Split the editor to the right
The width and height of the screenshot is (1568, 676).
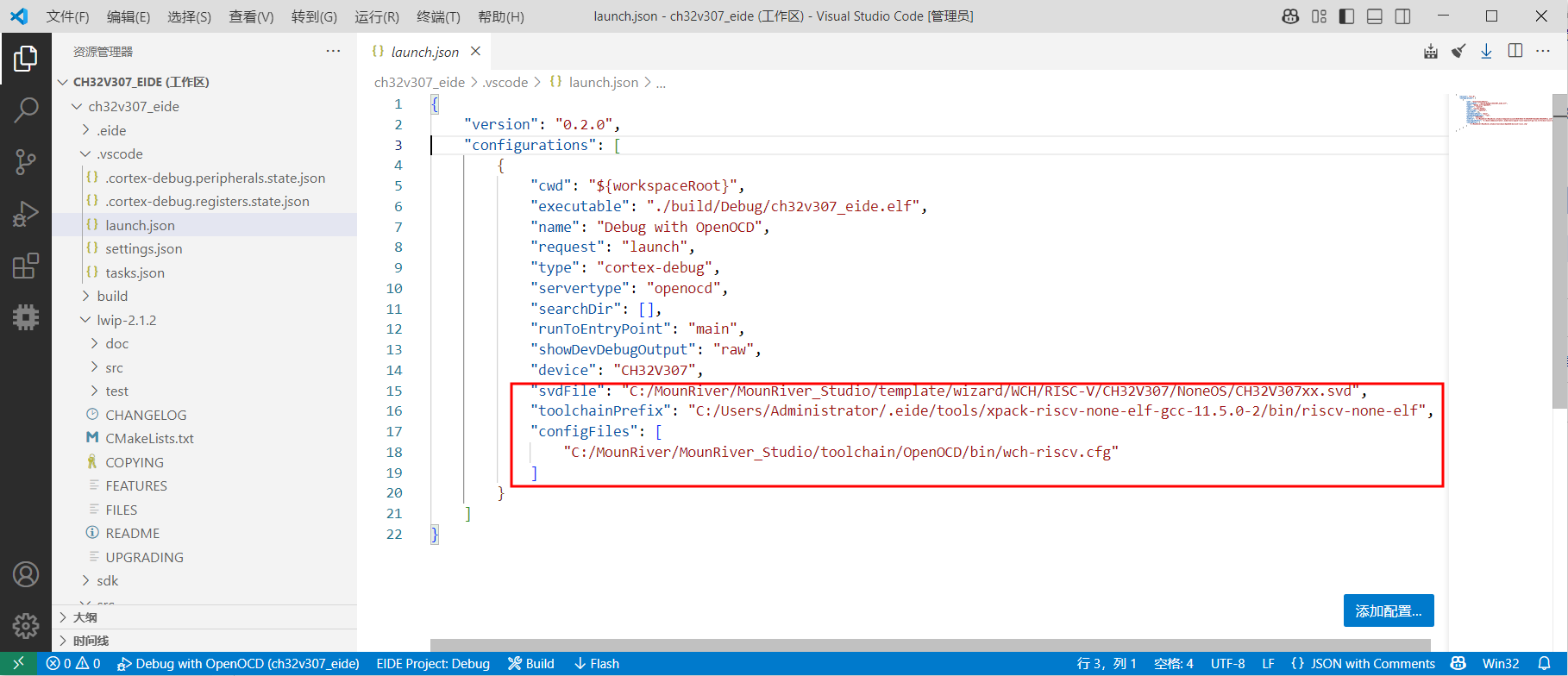click(x=1515, y=52)
